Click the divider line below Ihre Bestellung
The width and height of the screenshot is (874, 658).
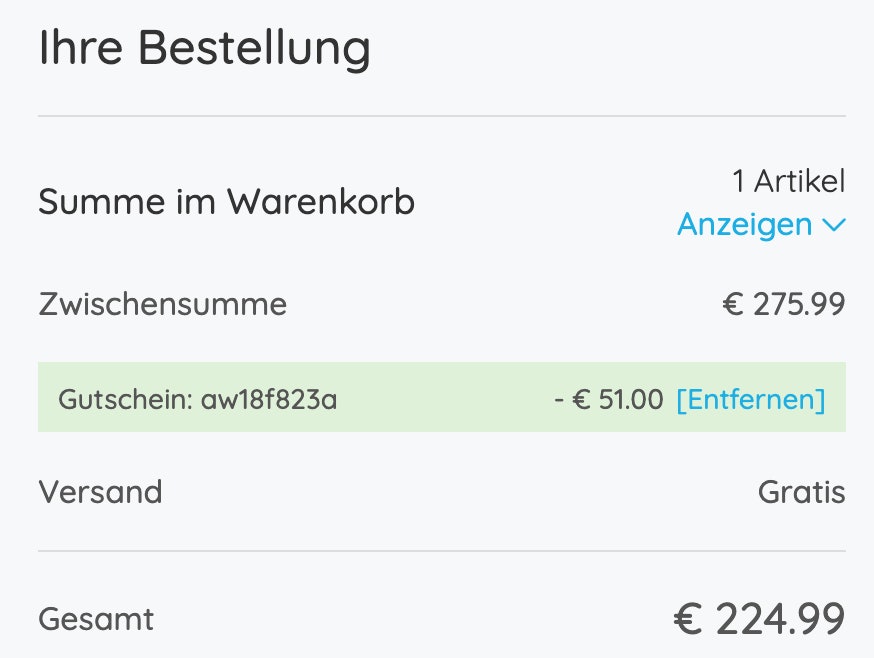point(441,117)
